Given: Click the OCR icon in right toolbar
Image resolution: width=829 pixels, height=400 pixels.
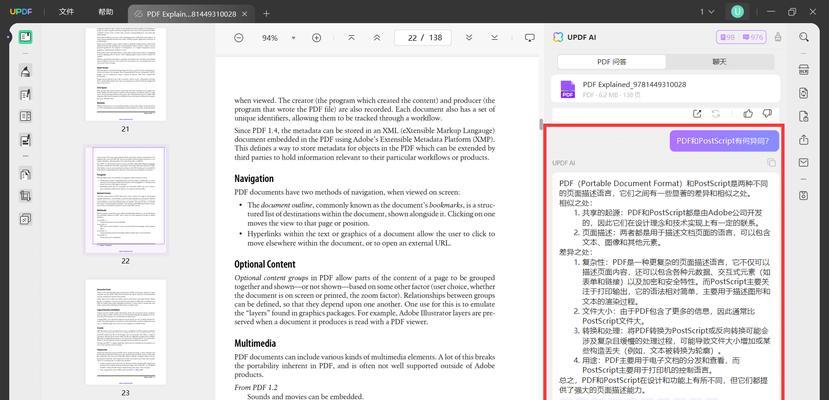Looking at the screenshot, I should click(804, 70).
